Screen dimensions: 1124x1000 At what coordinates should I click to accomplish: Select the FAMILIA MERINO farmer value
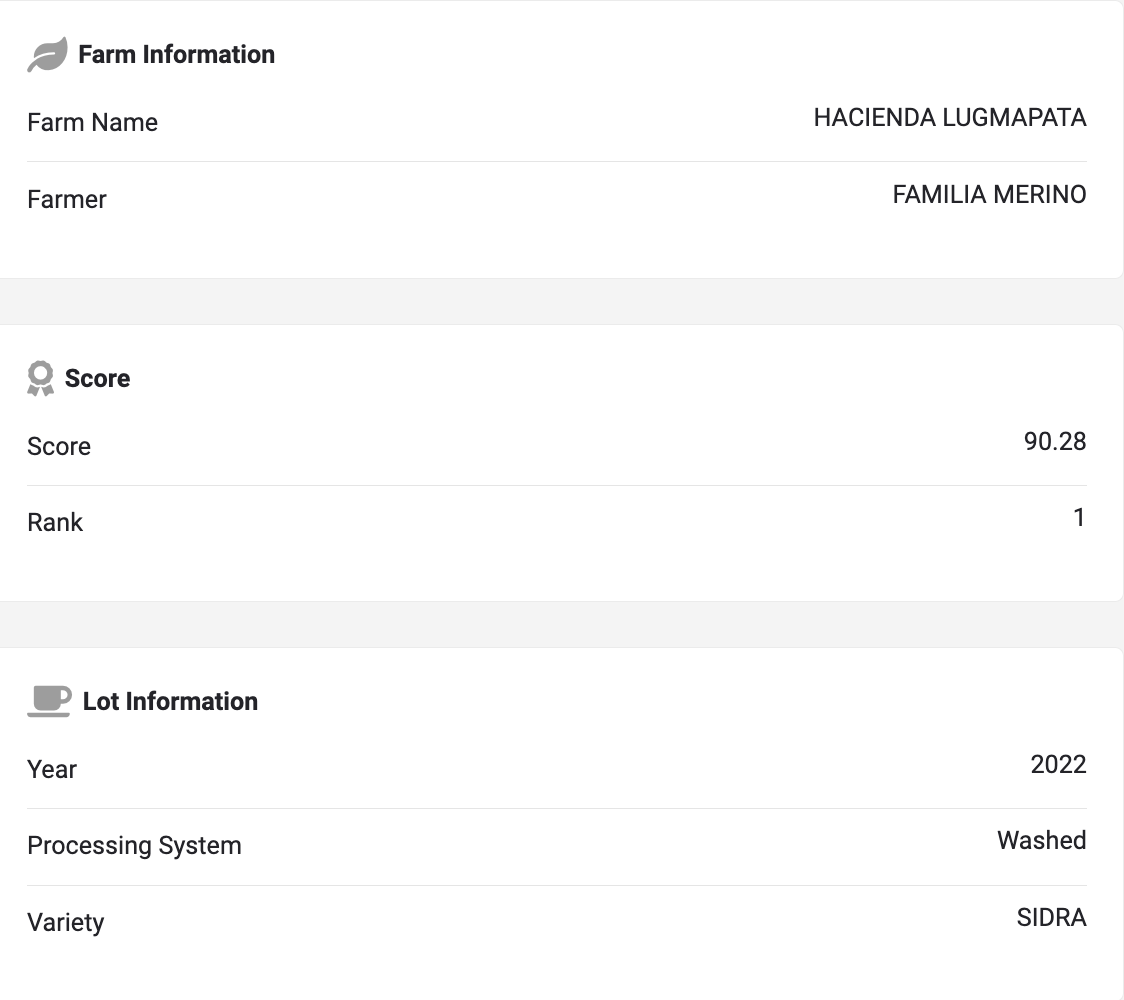(989, 194)
